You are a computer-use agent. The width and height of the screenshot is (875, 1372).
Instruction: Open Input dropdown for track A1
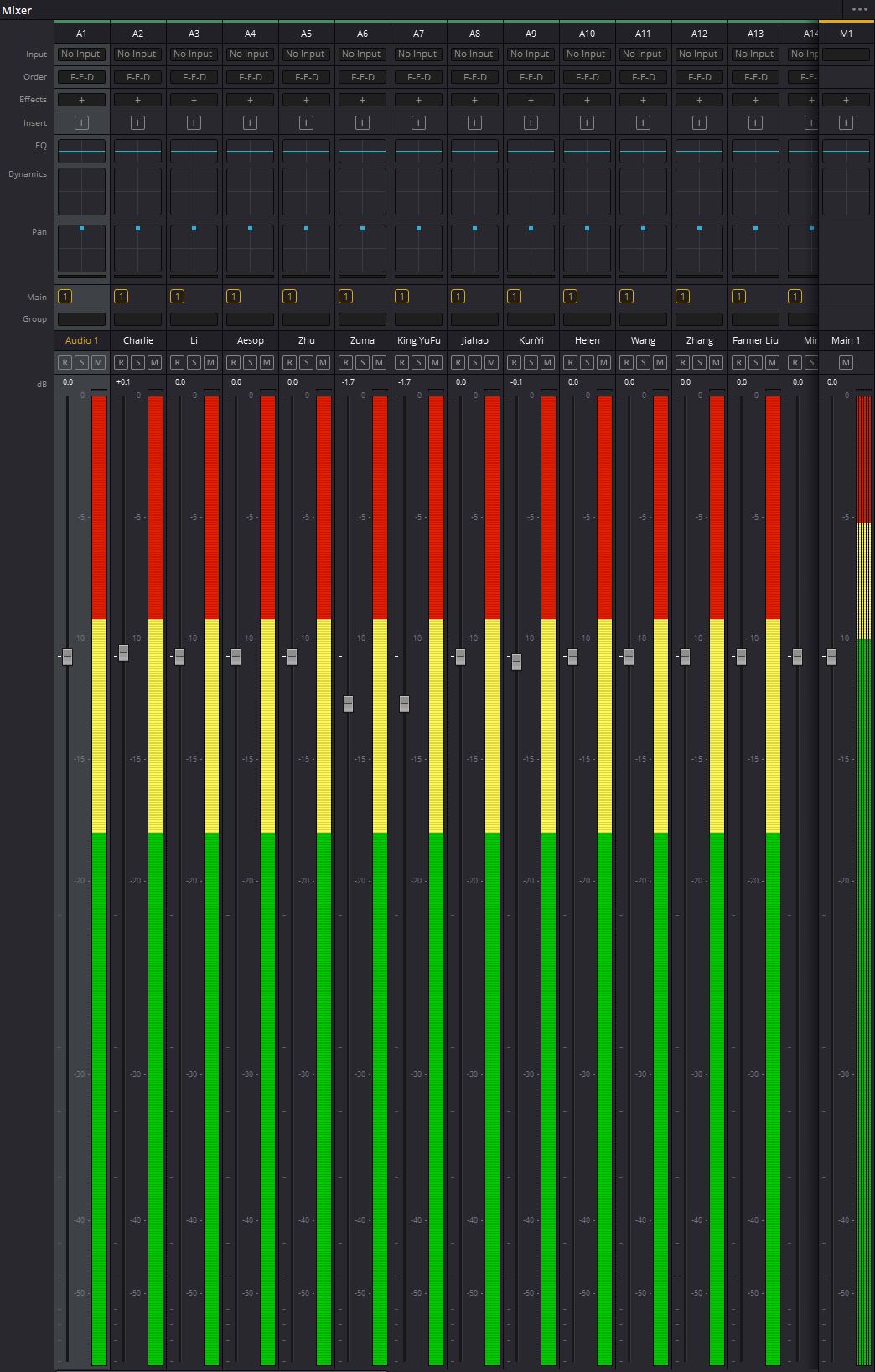pos(81,54)
